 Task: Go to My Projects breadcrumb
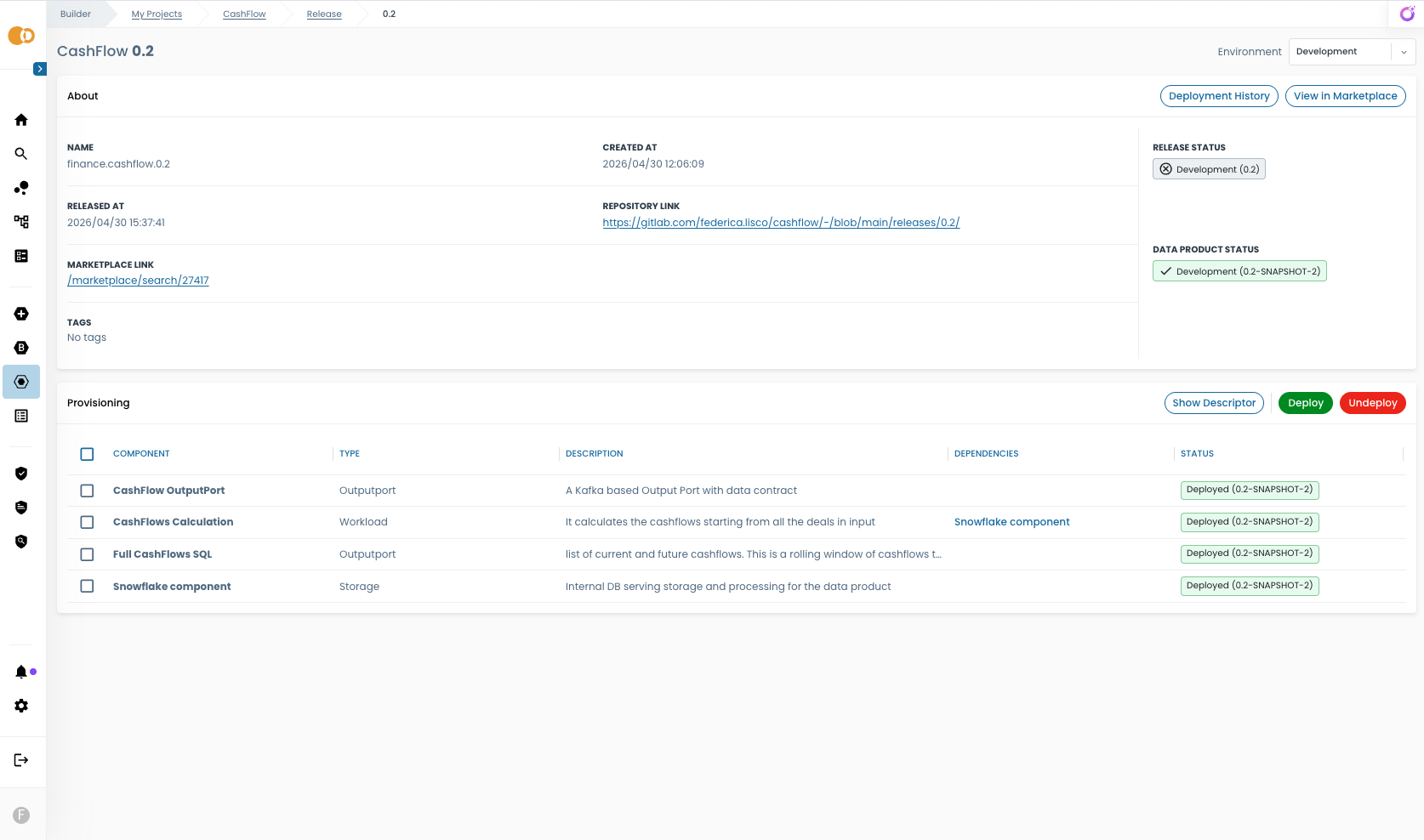(x=157, y=14)
